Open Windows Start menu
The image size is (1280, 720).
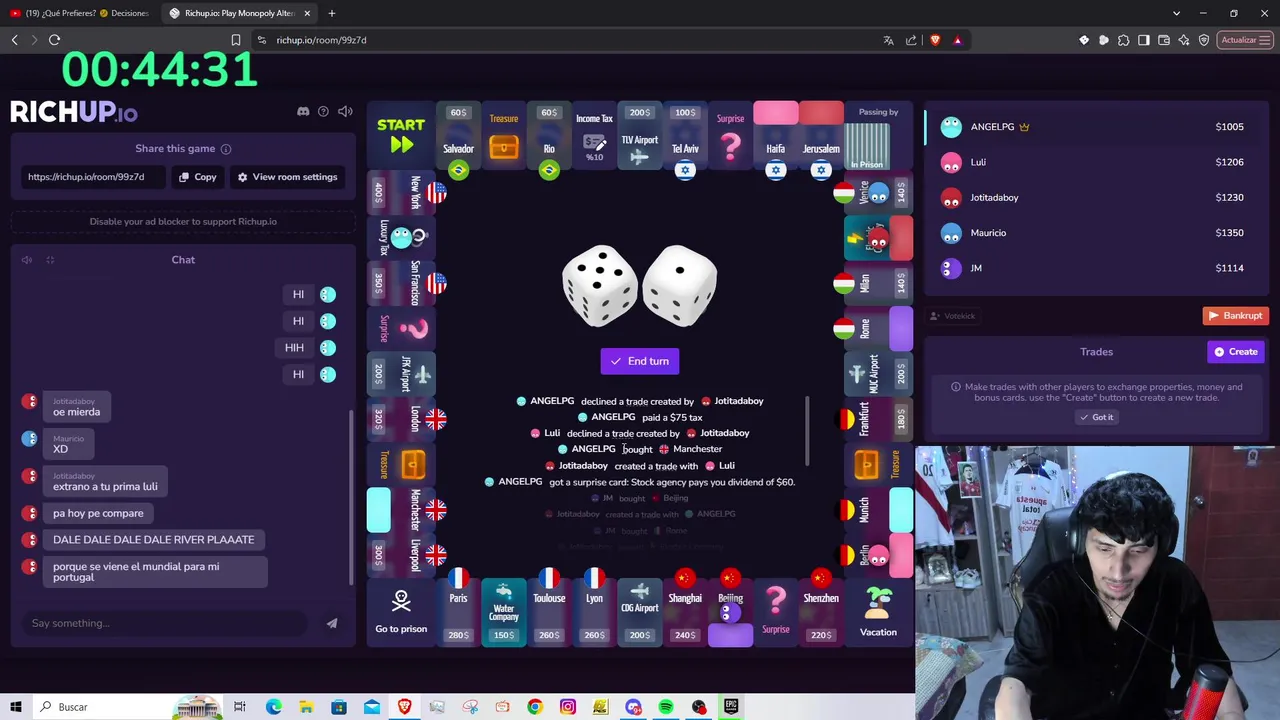point(16,707)
